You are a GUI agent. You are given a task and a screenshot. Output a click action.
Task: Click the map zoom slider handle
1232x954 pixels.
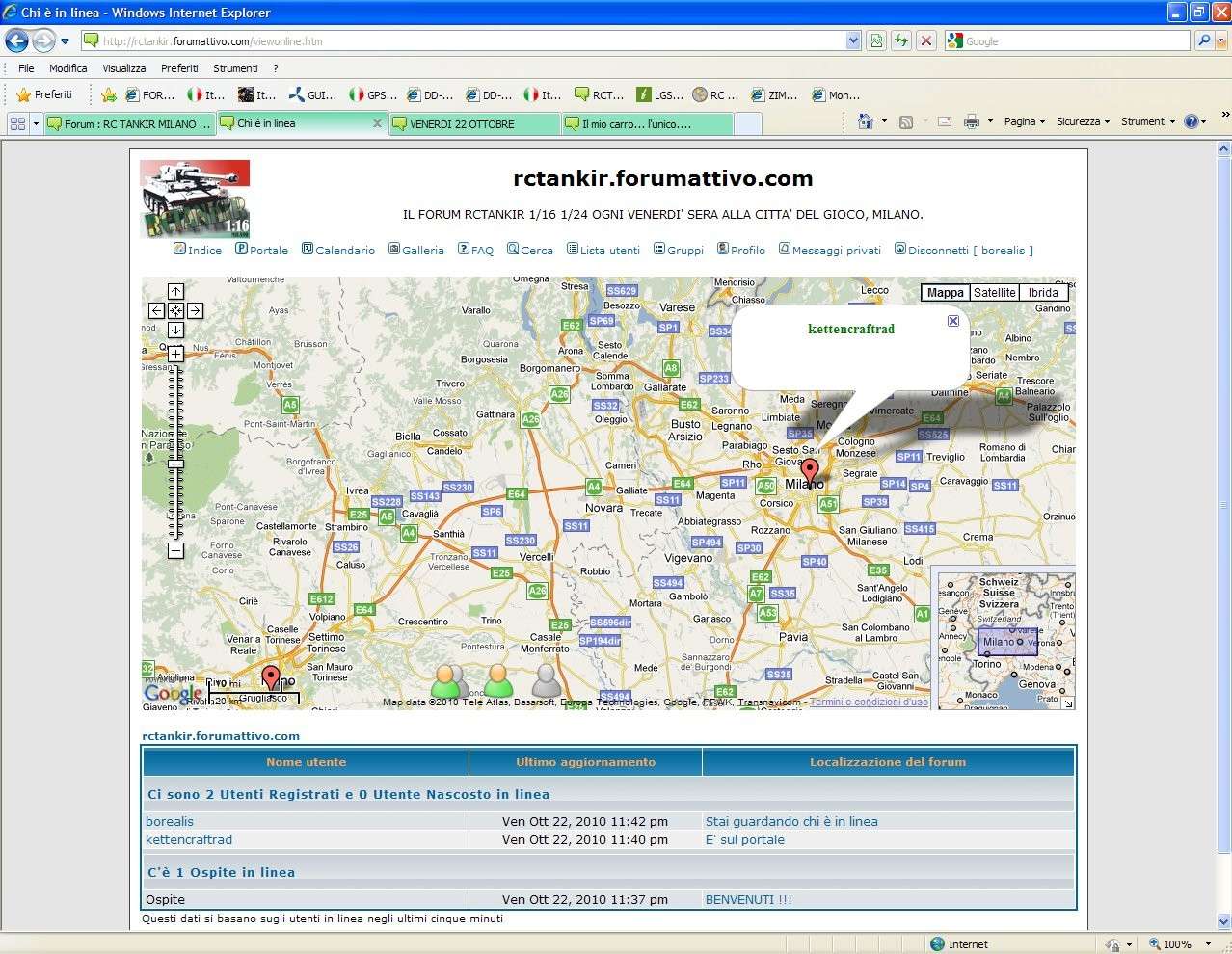175,464
